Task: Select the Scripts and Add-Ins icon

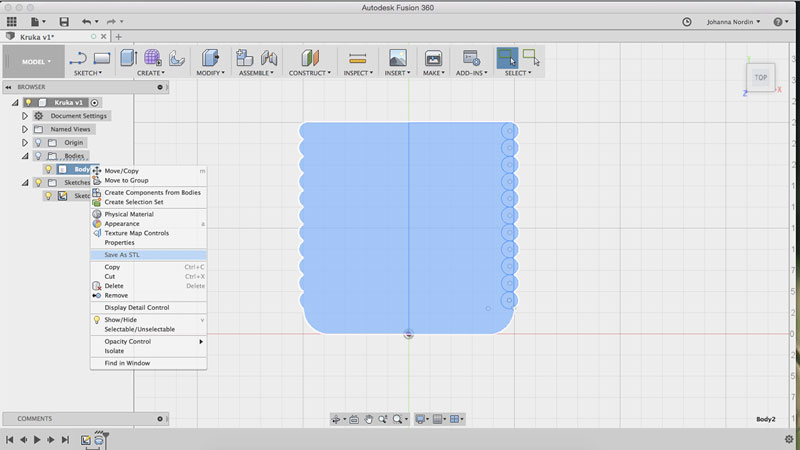Action: click(471, 58)
